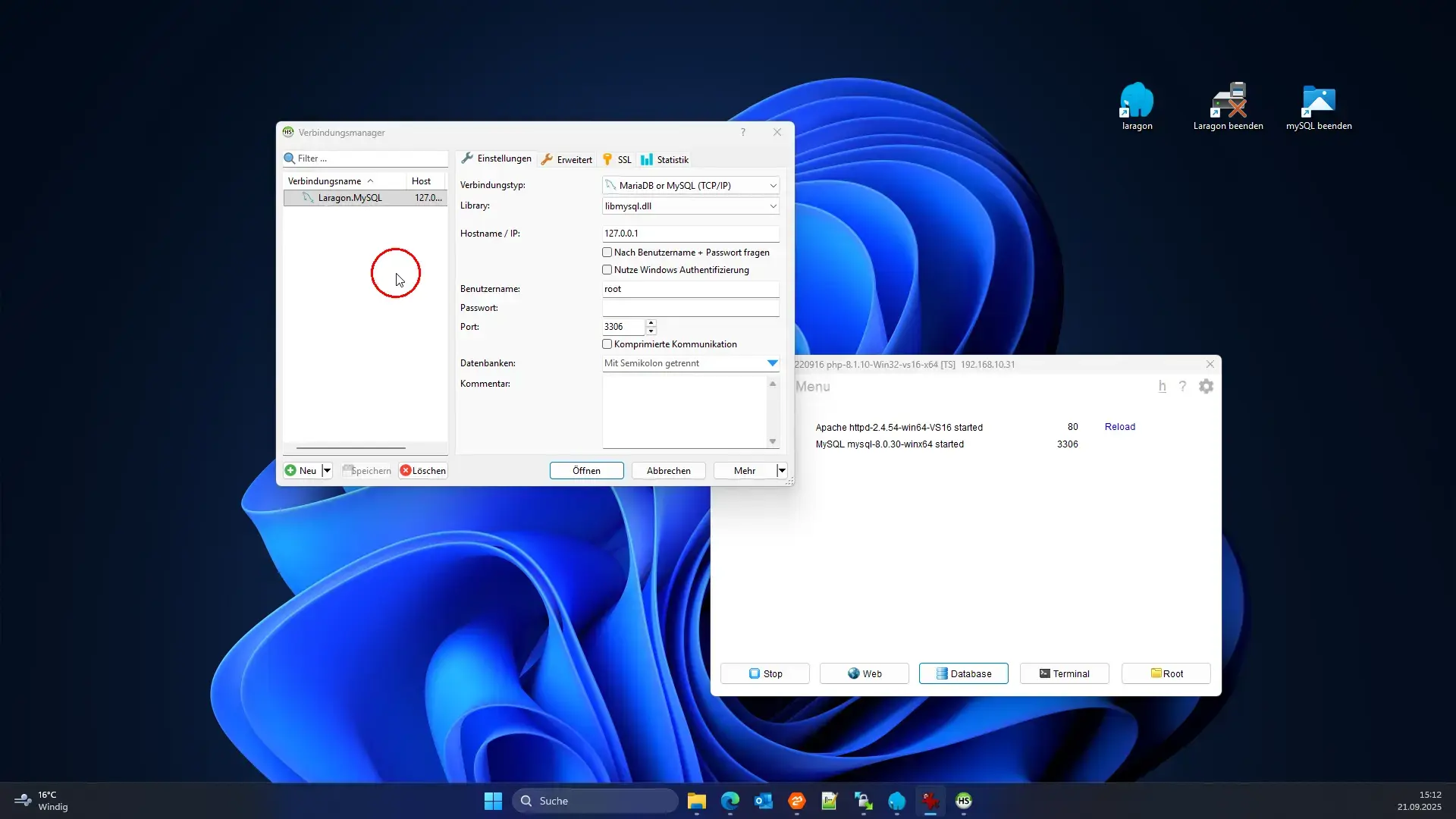Click the Laragon 'h' hosts icon
This screenshot has height=819, width=1456.
coord(1162,387)
